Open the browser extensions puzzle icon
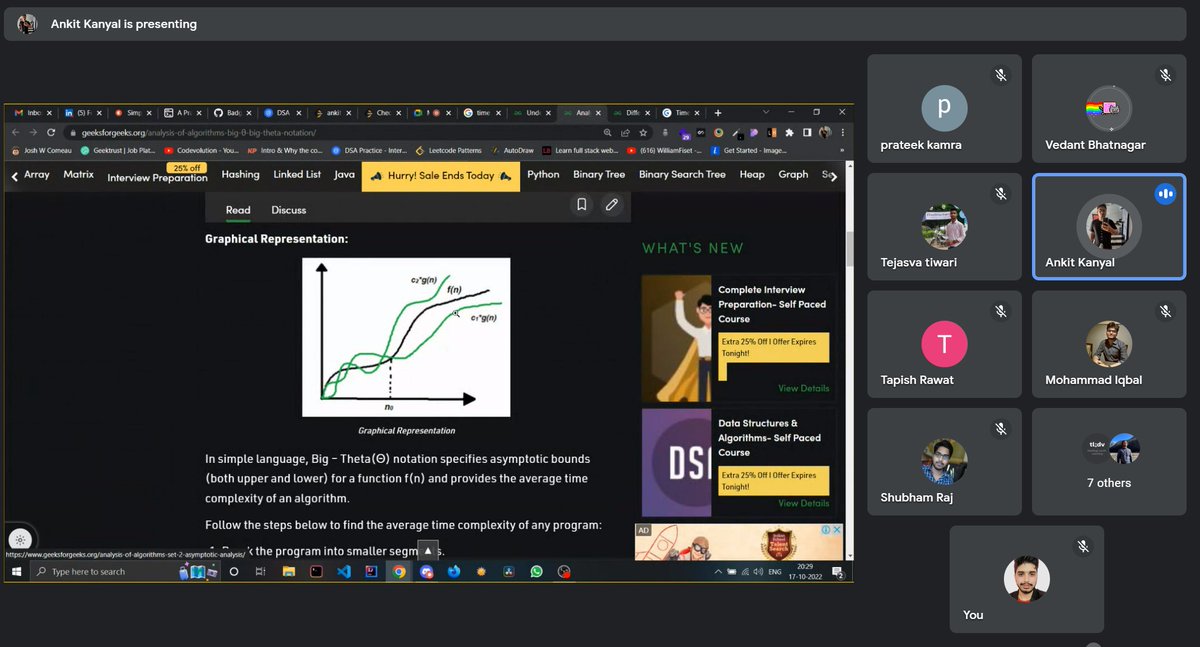Viewport: 1200px width, 647px height. click(790, 132)
